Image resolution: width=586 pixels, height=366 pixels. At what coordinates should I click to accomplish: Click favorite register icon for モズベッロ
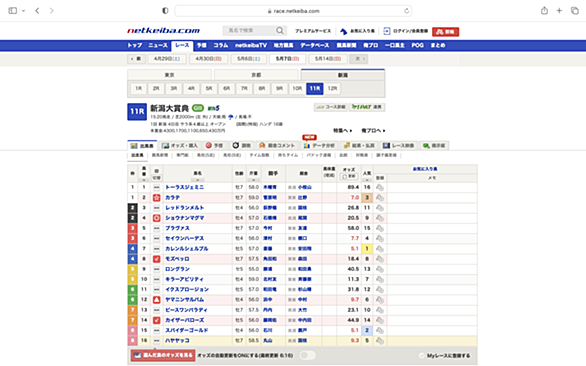[x=380, y=259]
